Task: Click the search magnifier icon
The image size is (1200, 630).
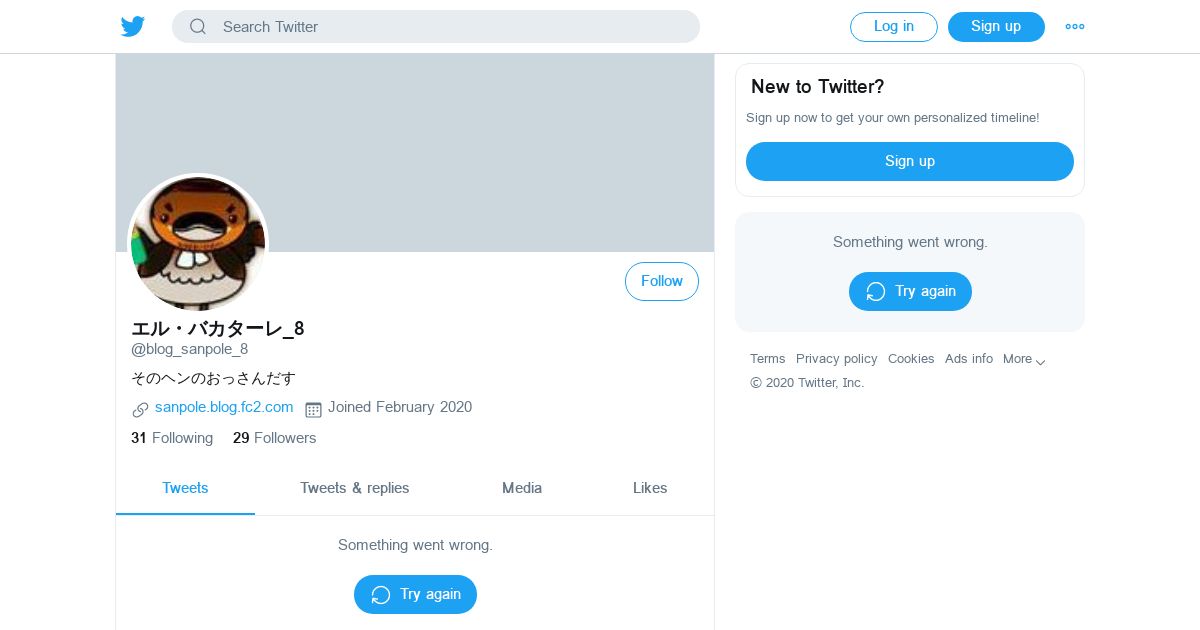Action: [198, 27]
